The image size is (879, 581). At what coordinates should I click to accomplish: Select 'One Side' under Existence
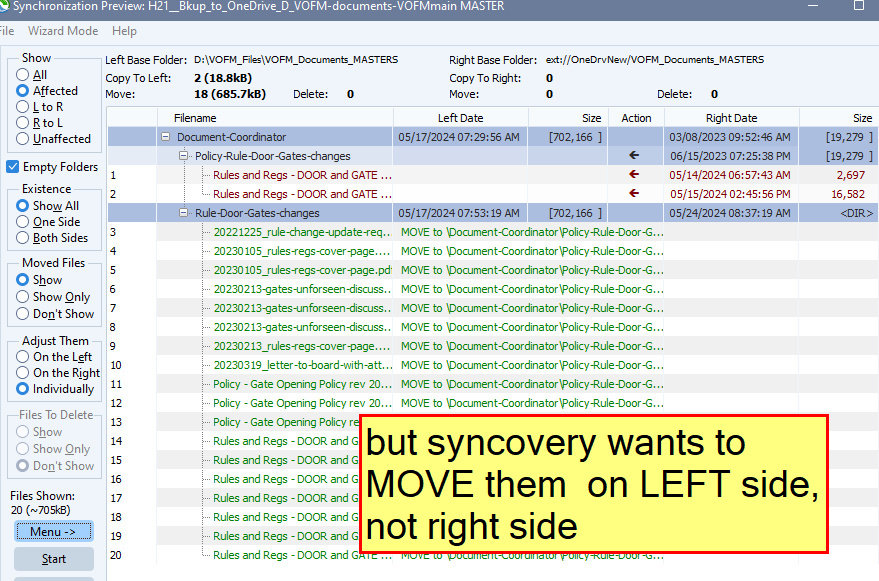[23, 222]
